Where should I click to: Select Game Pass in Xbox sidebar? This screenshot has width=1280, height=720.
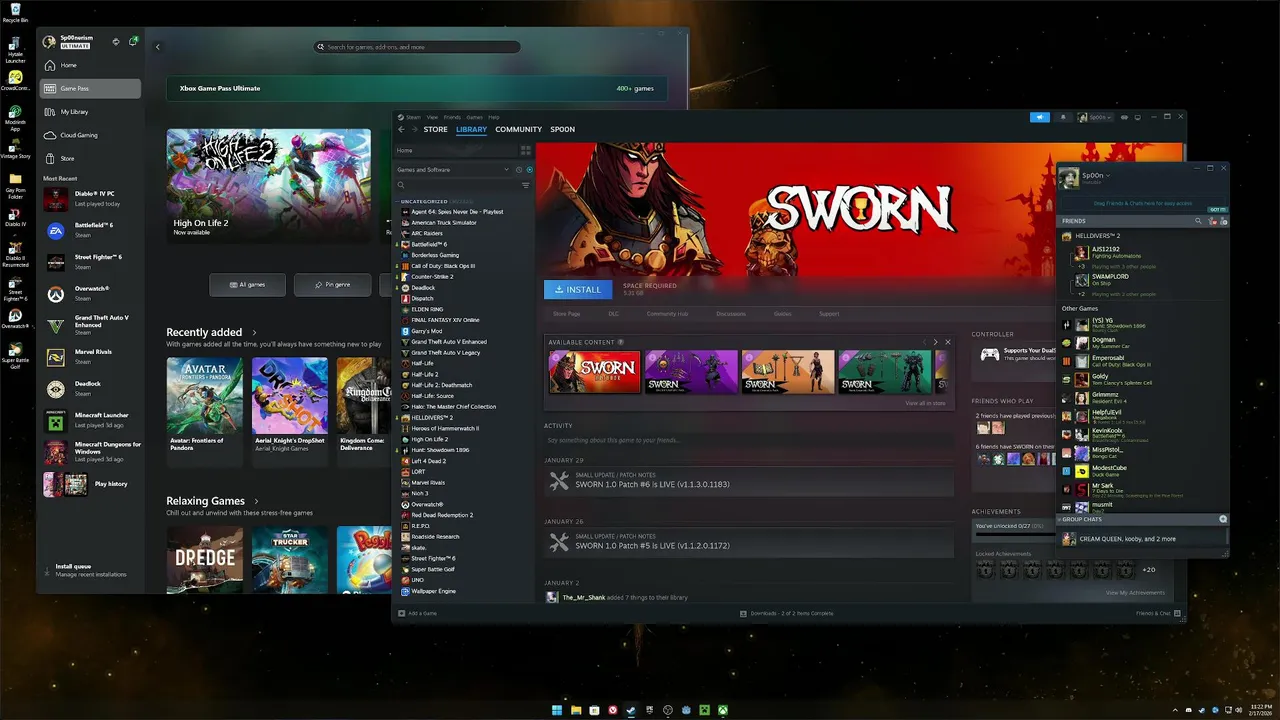(90, 88)
